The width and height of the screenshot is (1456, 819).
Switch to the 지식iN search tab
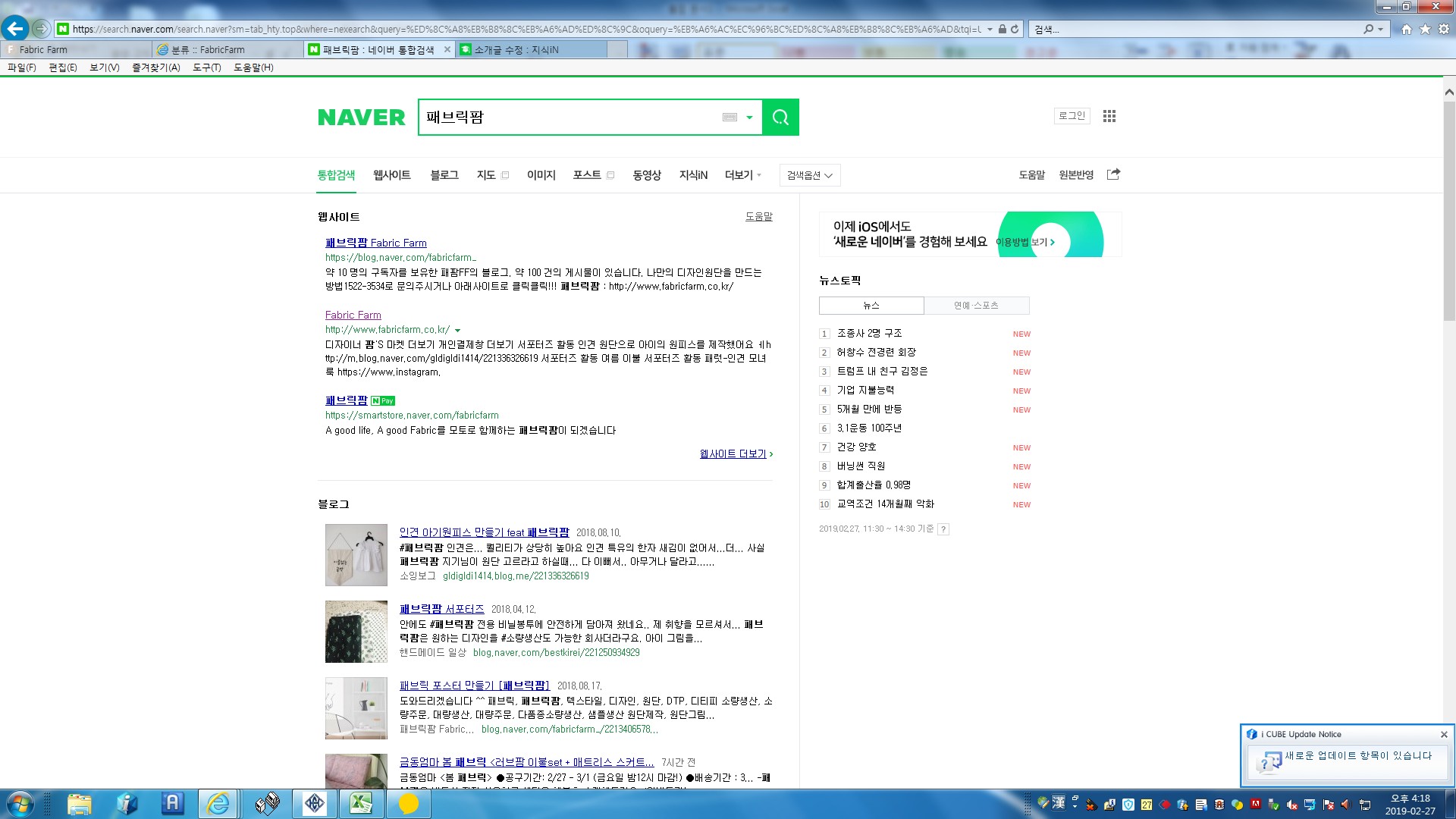point(693,175)
